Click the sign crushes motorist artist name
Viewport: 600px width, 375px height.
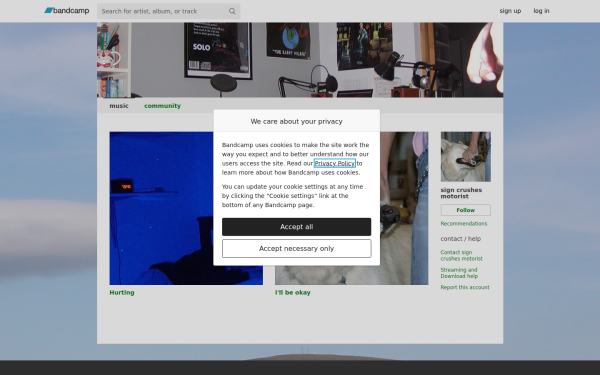click(461, 193)
